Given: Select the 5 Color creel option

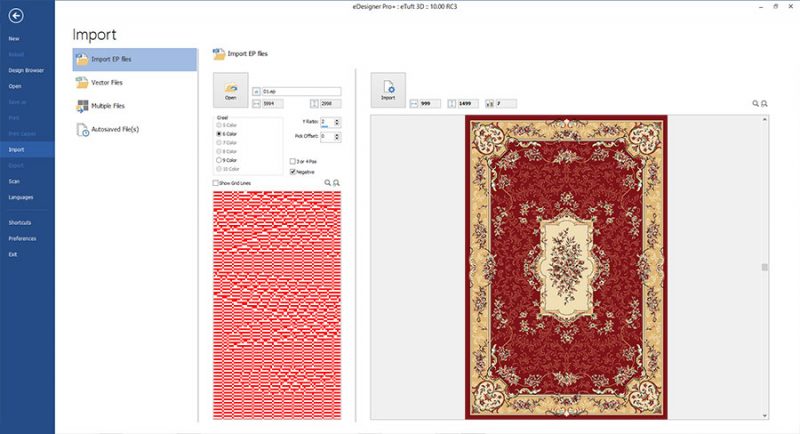Looking at the screenshot, I should (x=227, y=125).
